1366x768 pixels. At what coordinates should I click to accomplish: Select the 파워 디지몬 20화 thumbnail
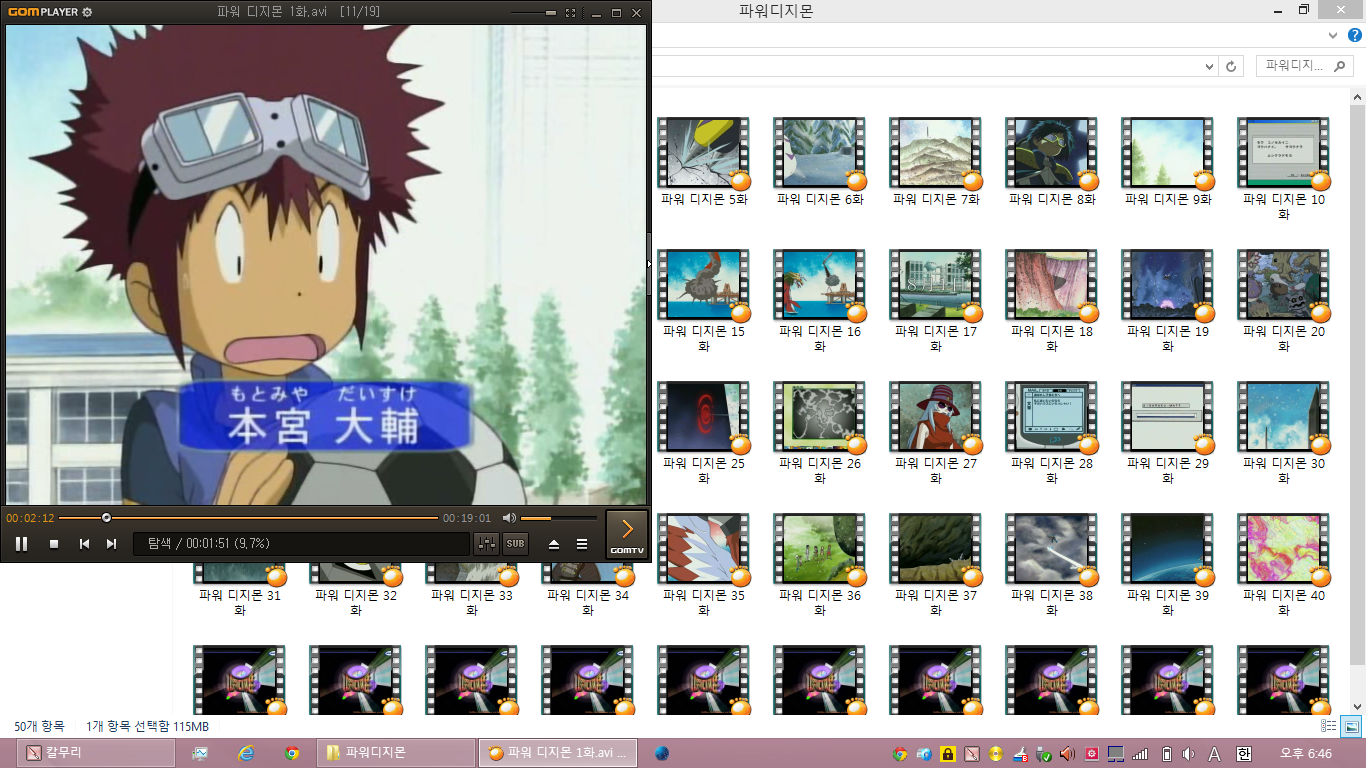tap(1284, 285)
